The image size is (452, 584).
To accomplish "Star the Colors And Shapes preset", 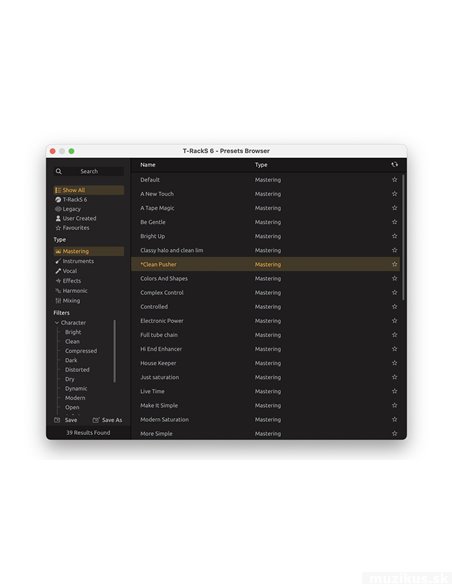I will click(x=394, y=279).
